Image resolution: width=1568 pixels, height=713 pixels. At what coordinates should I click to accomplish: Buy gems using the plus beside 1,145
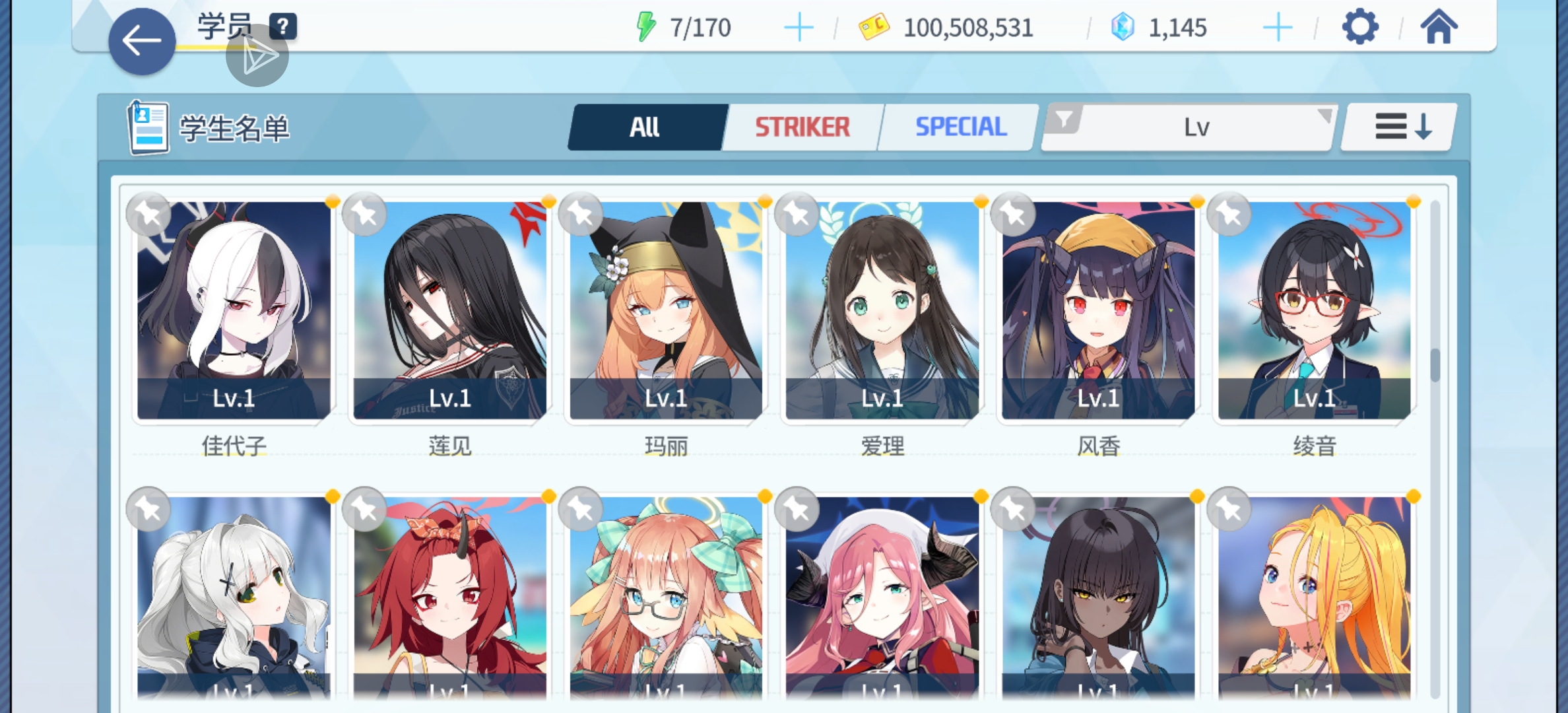click(1278, 28)
